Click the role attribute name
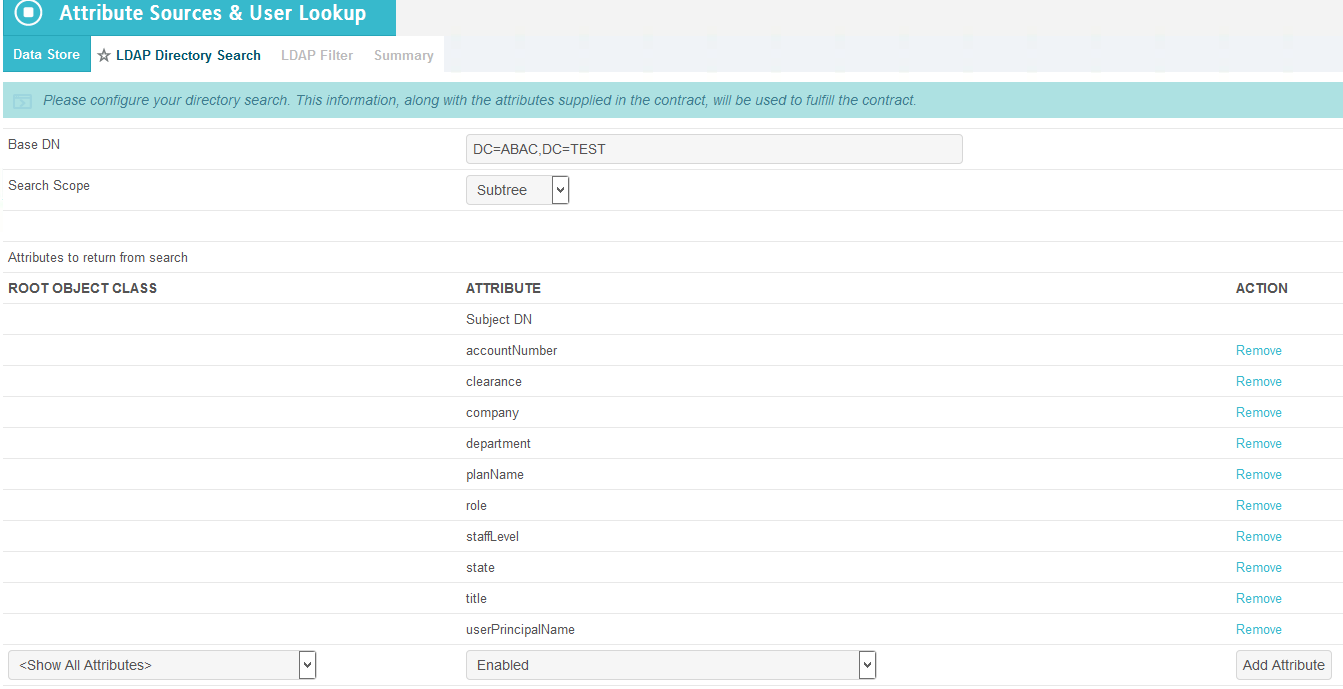 [x=476, y=506]
